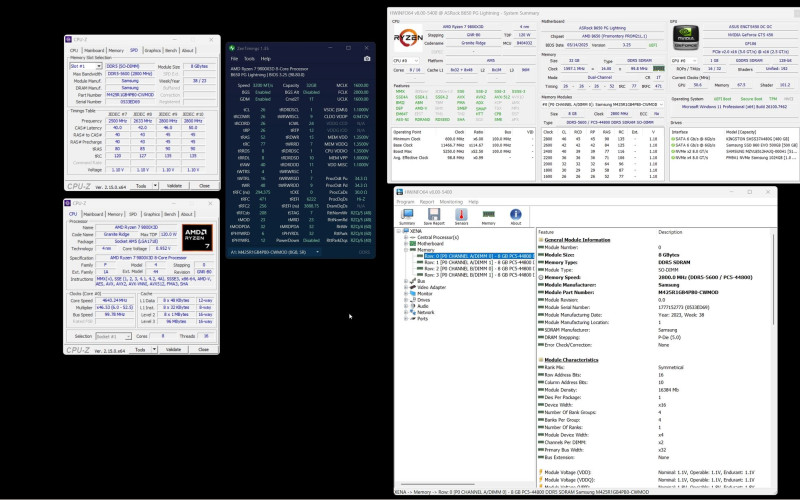Screen dimensions: 800x500
Task: Click the DRAM Stepping row in HWiNFO64
Action: point(655,337)
